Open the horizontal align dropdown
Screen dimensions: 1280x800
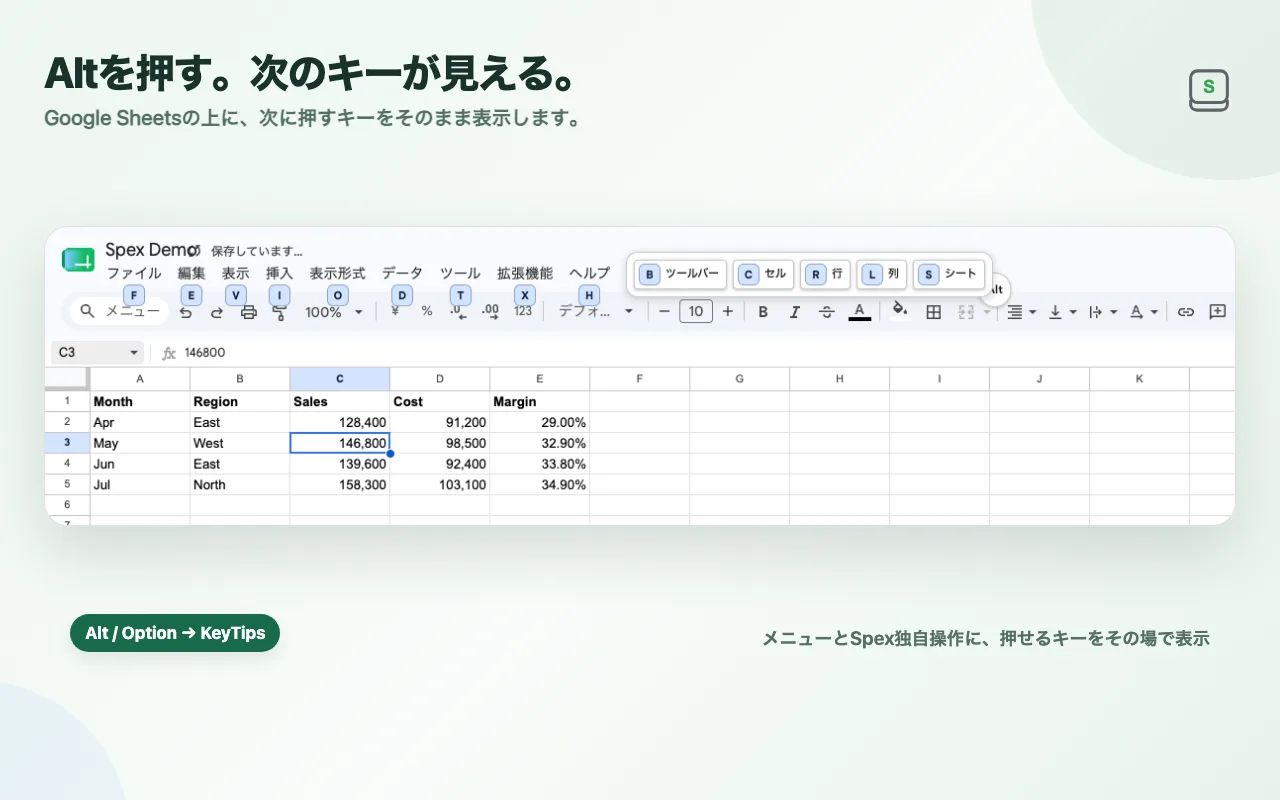coord(1021,312)
